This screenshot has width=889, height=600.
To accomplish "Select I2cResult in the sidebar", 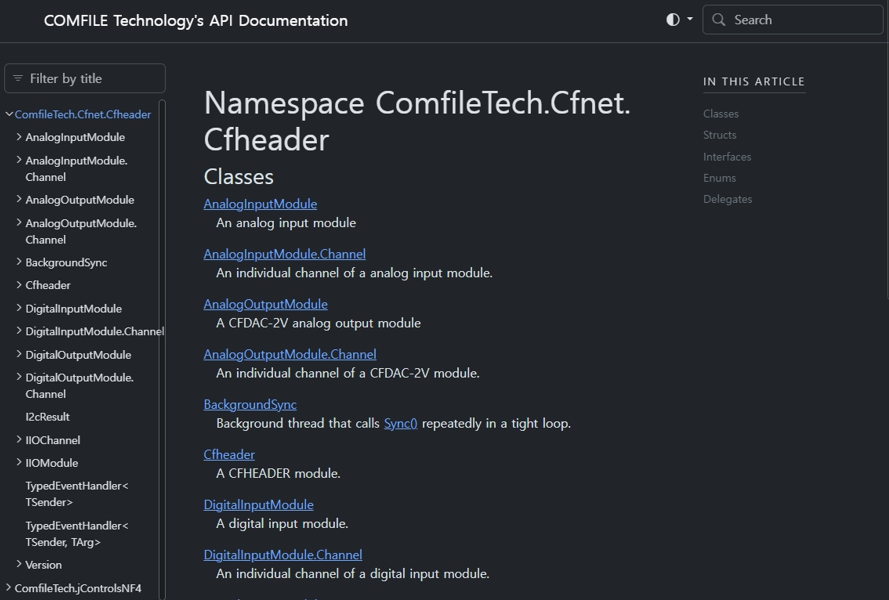I will (x=47, y=417).
